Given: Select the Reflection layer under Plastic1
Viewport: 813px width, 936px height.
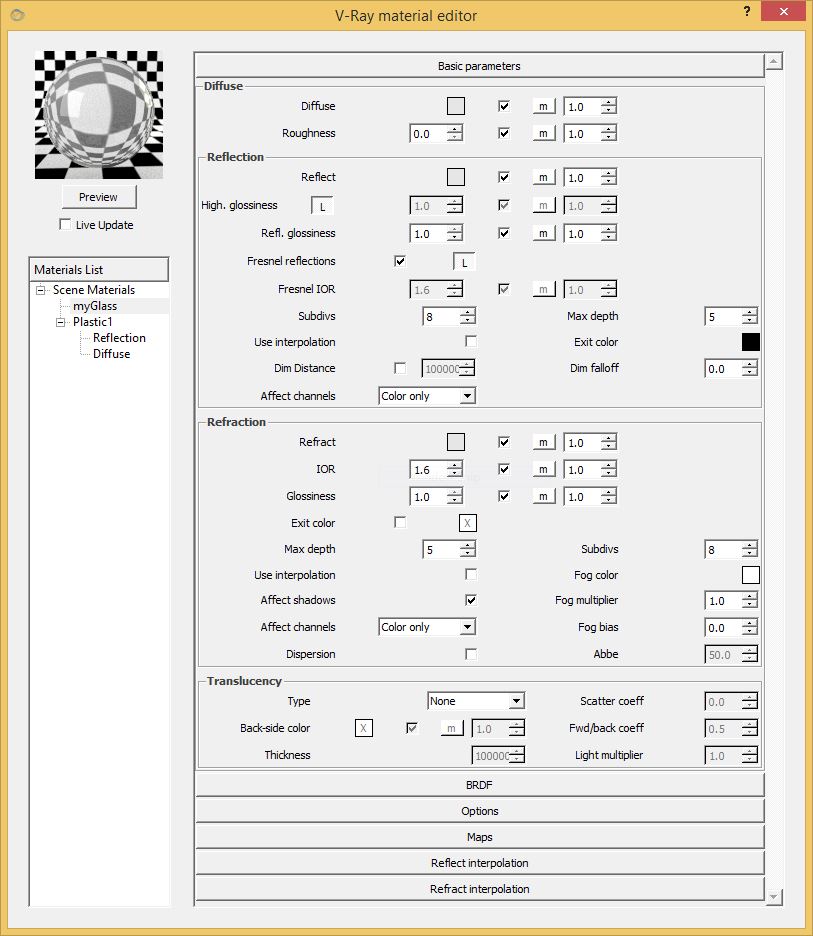Looking at the screenshot, I should (119, 338).
